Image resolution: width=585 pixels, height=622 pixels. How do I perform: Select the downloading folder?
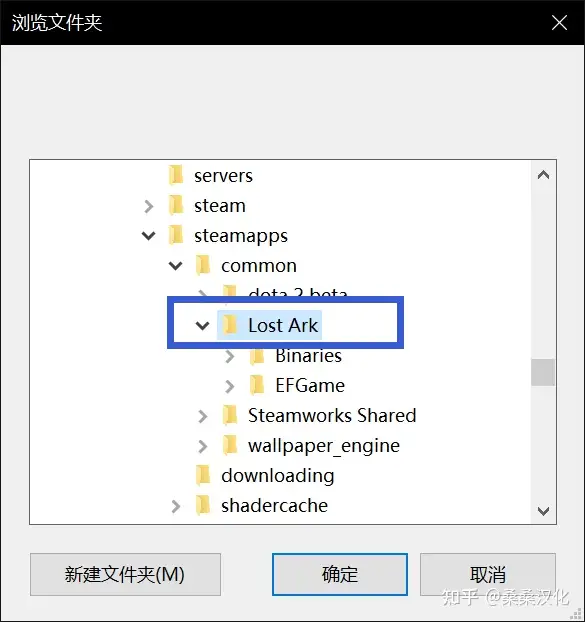[x=278, y=476]
